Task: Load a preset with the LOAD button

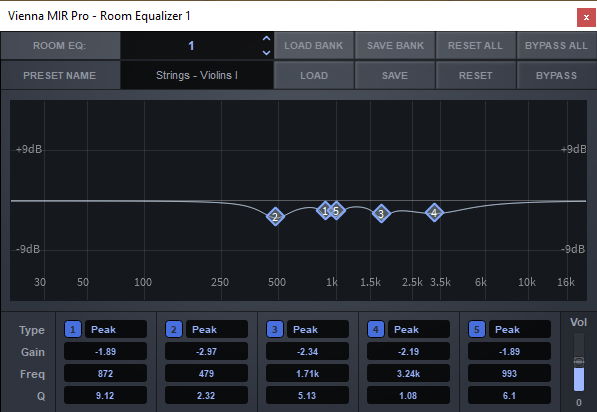Action: point(314,75)
